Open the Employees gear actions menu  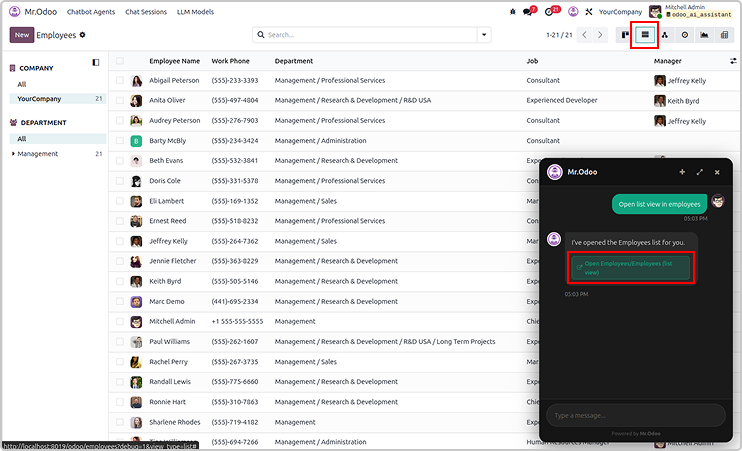coord(83,35)
